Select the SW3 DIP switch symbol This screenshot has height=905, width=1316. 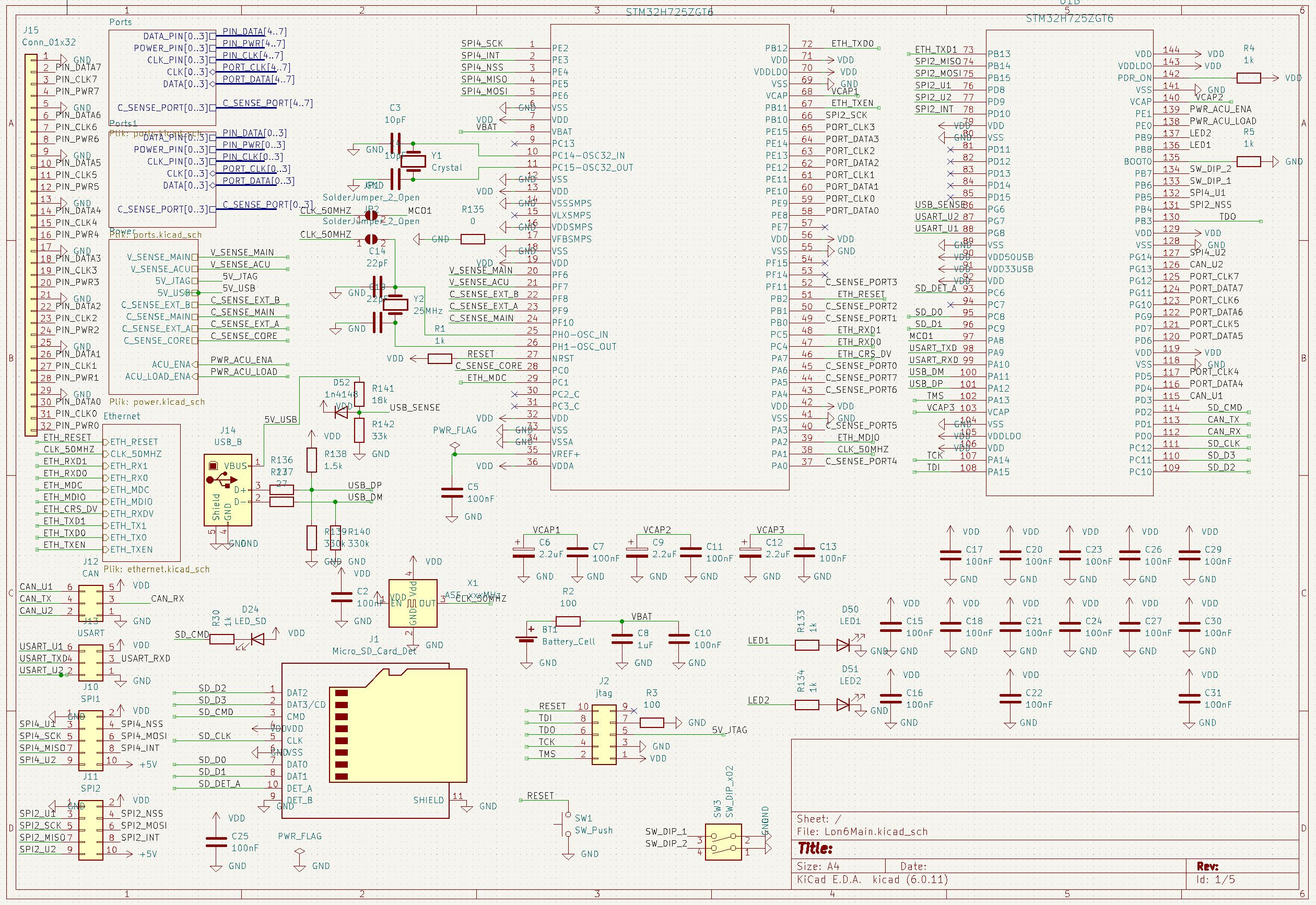[723, 842]
